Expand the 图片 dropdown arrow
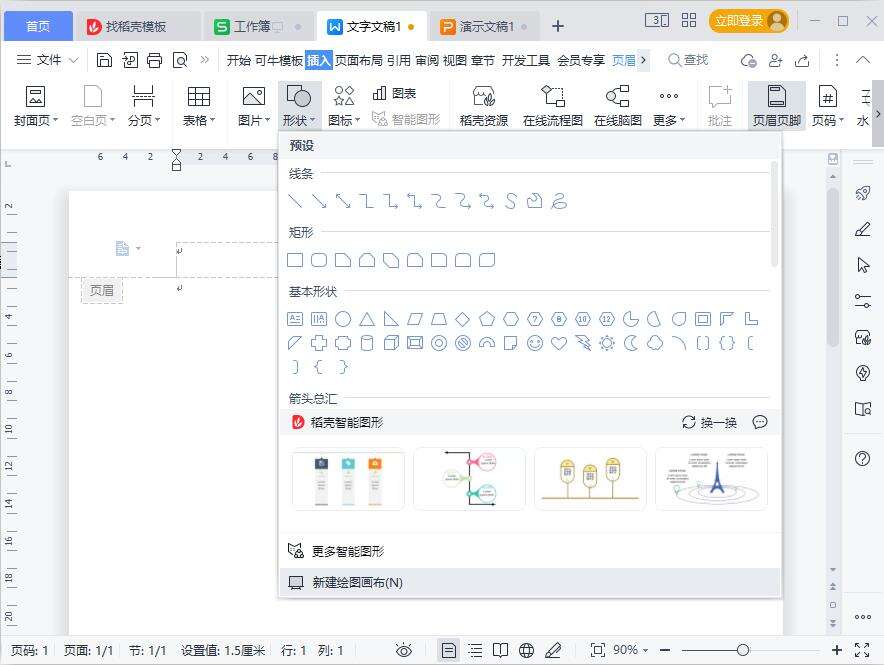884x665 pixels. [268, 121]
